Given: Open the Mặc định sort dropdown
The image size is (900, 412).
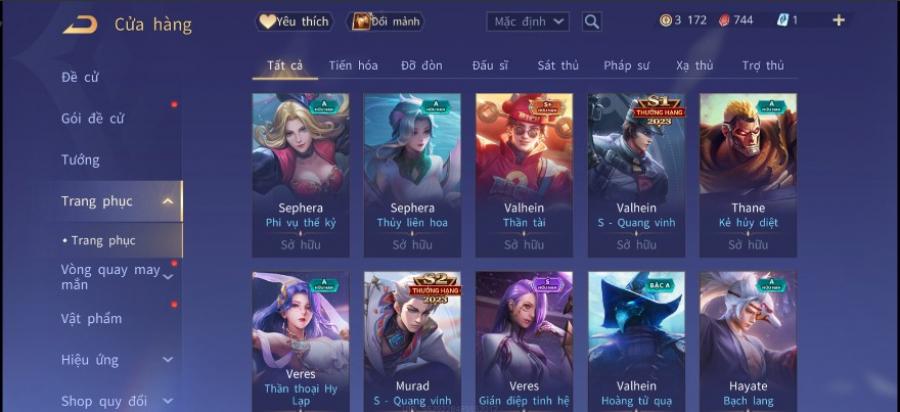Looking at the screenshot, I should click(x=528, y=22).
